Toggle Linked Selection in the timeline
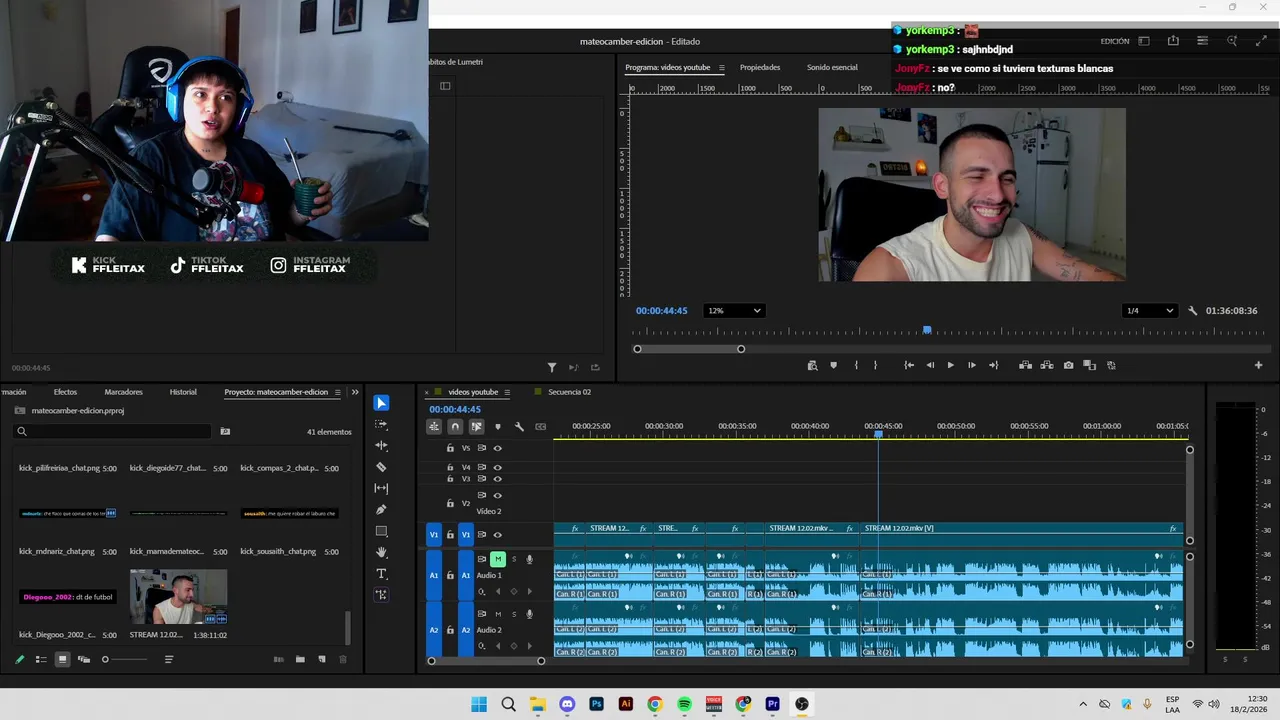Image resolution: width=1280 pixels, height=720 pixels. (476, 427)
